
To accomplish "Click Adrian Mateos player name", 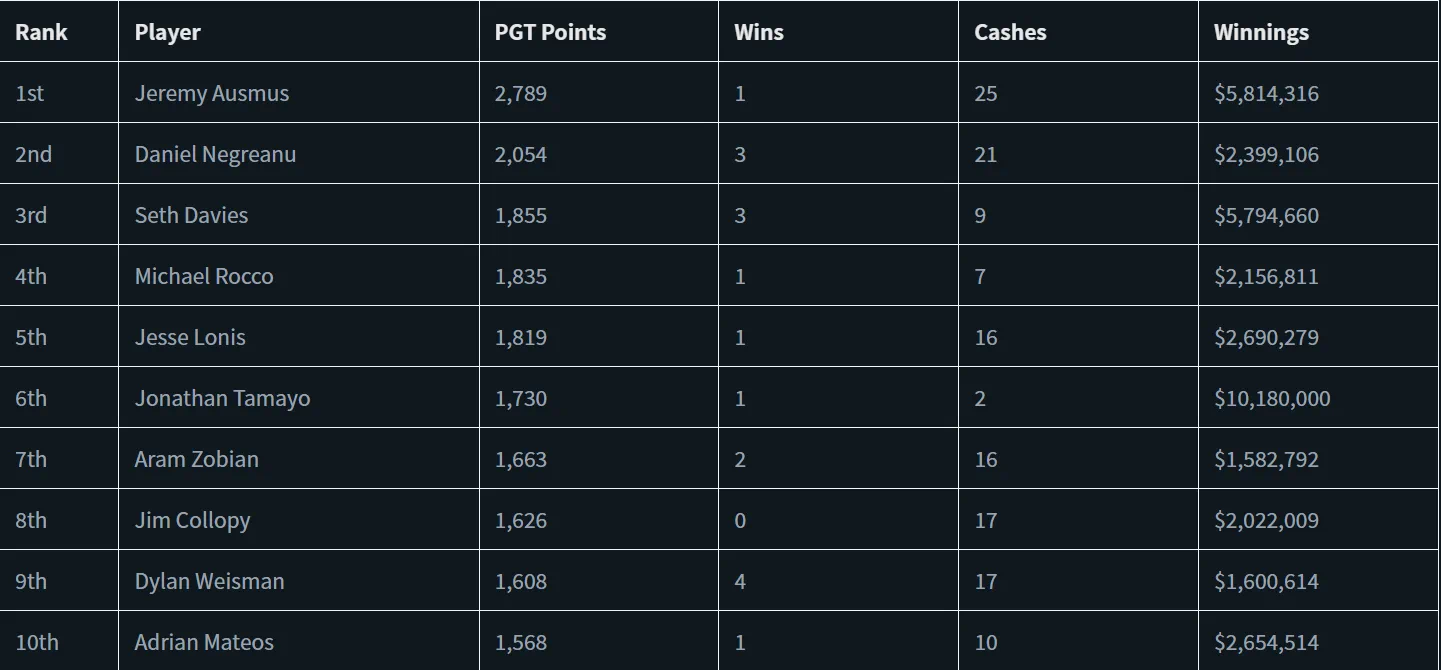I will click(204, 642).
